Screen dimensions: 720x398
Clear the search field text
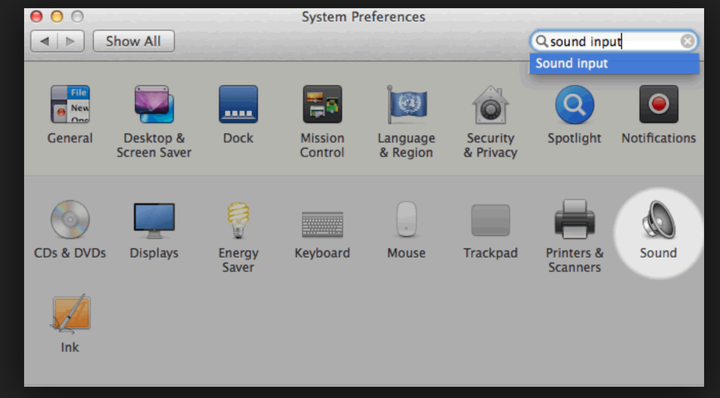pos(687,41)
